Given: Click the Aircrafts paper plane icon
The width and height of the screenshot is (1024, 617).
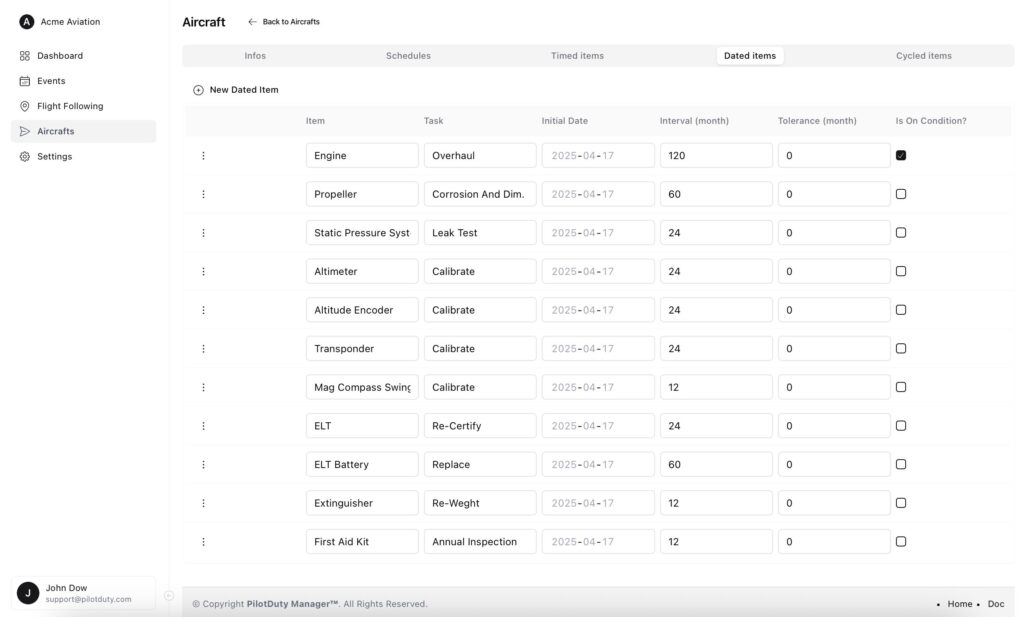Looking at the screenshot, I should (25, 131).
